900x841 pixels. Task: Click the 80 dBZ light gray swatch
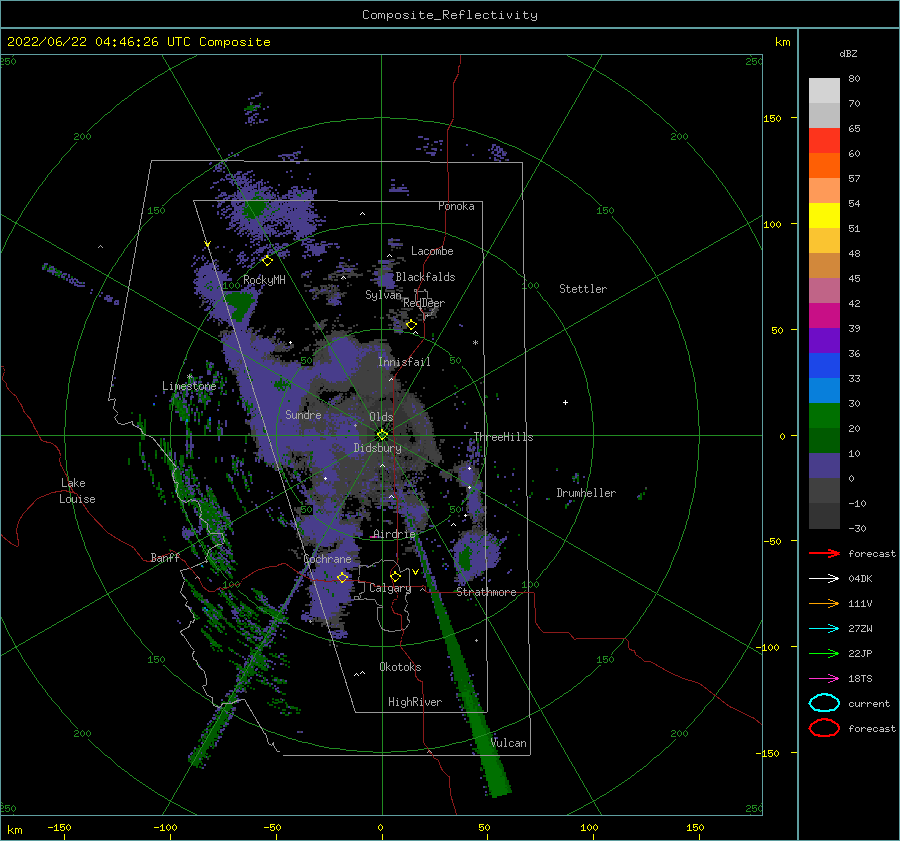(x=824, y=90)
